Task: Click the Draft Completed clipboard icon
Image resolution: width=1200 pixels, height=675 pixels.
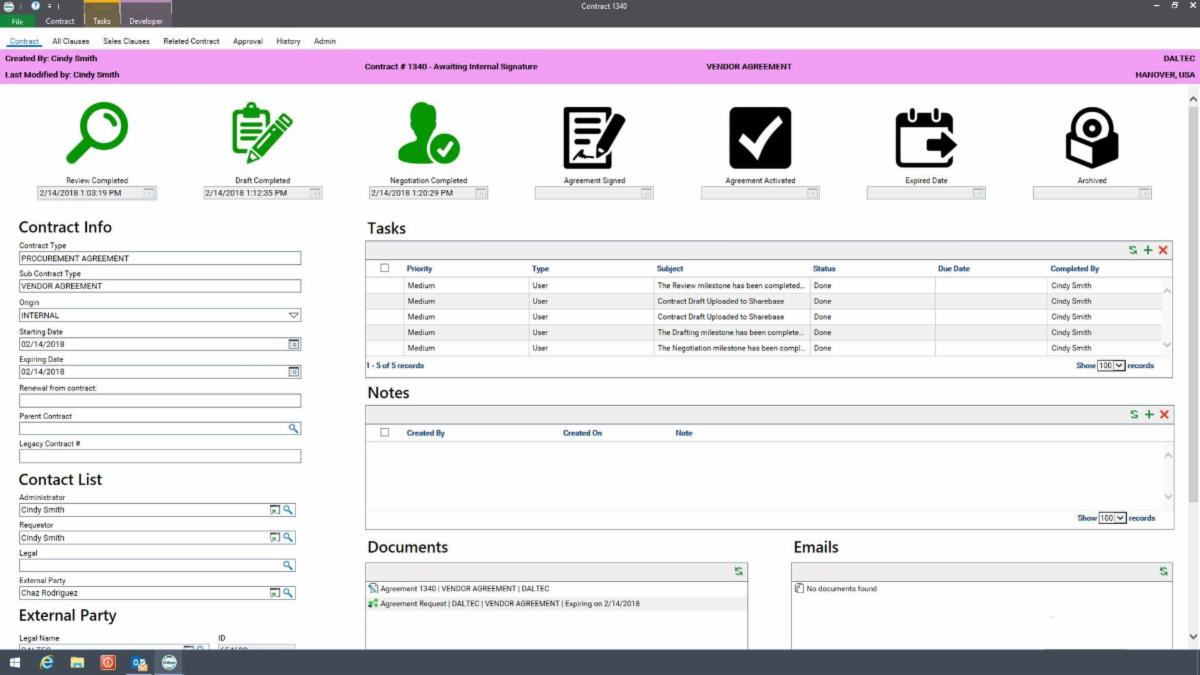Action: click(262, 135)
